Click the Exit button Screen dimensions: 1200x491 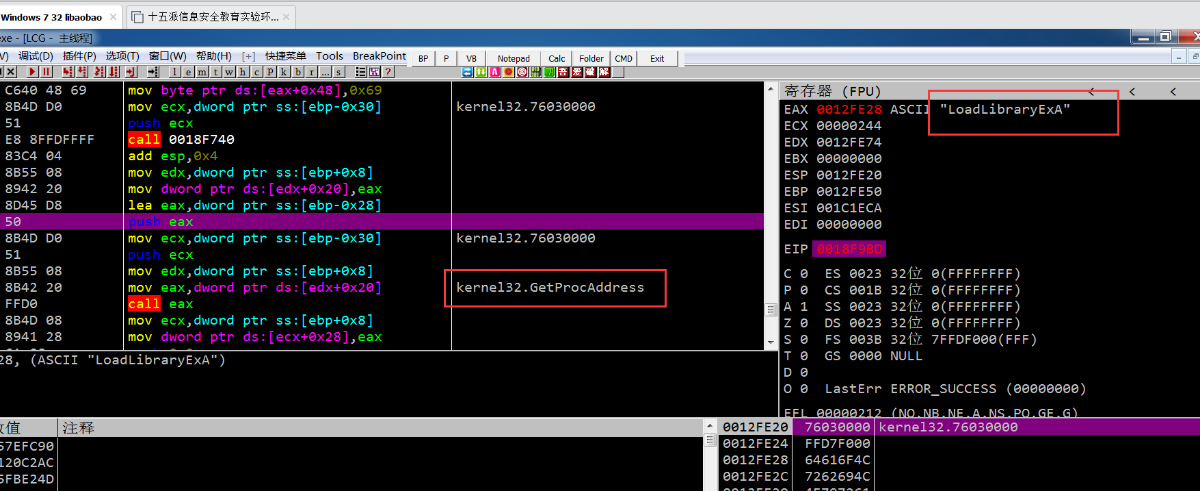pos(657,58)
